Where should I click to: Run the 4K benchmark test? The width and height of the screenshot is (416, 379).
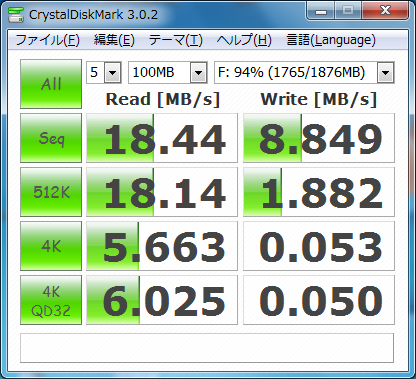coord(51,246)
